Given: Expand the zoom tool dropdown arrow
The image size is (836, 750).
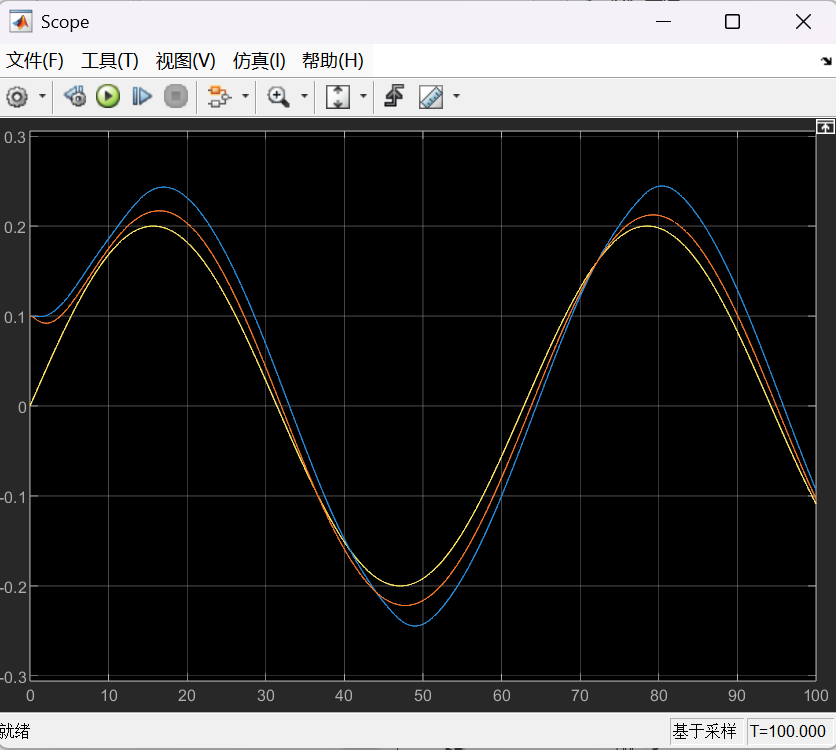Looking at the screenshot, I should click(x=303, y=97).
